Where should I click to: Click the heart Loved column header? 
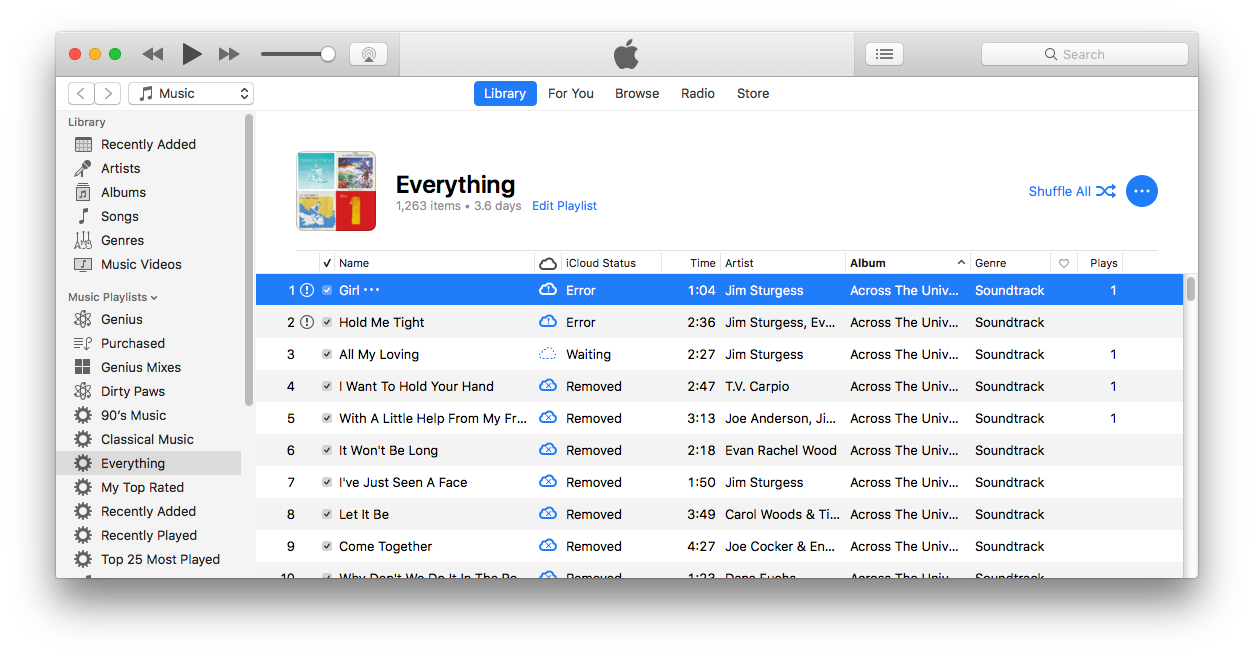1064,263
